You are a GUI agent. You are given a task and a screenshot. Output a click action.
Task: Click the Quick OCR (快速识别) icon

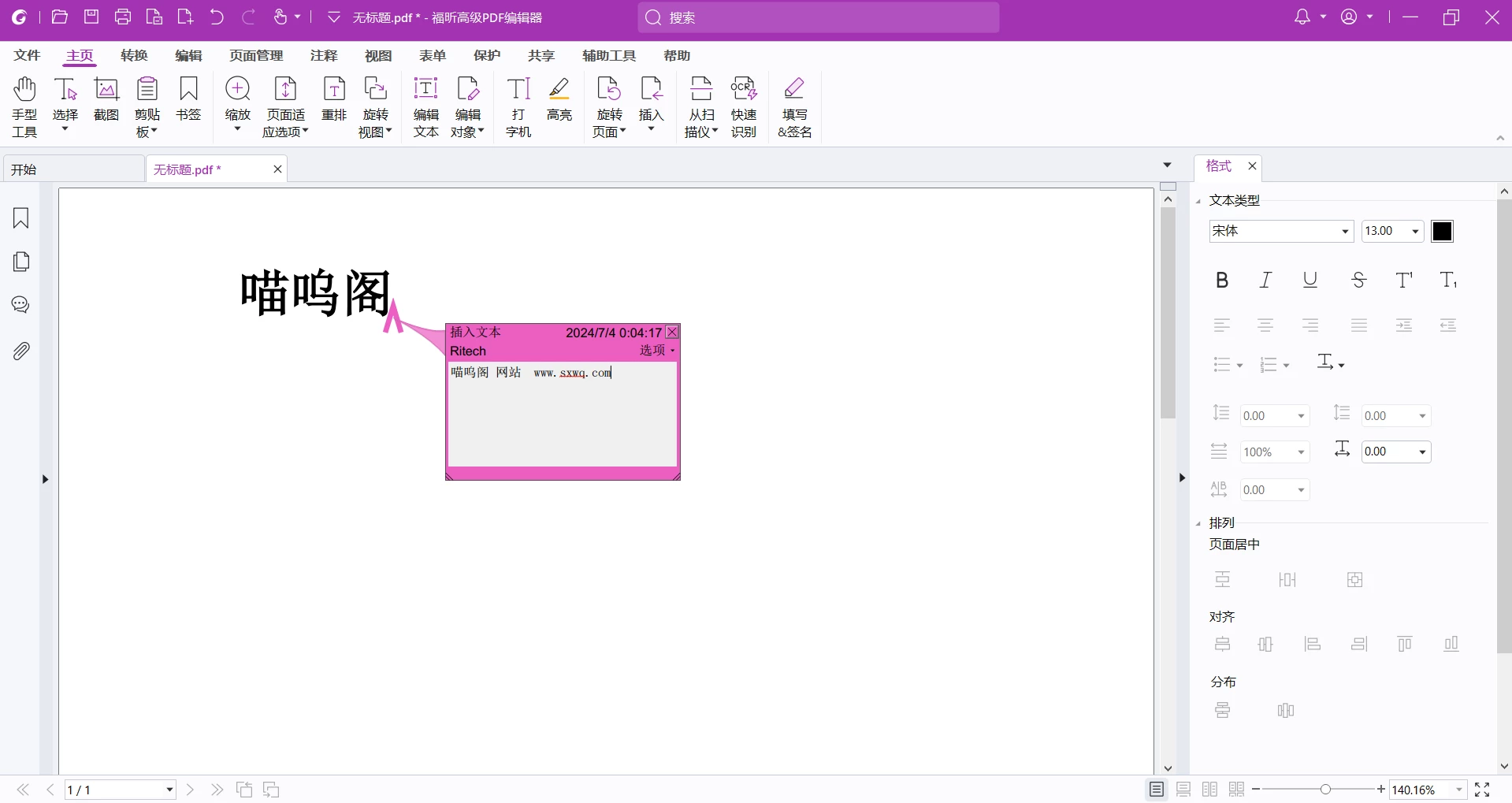[x=744, y=107]
